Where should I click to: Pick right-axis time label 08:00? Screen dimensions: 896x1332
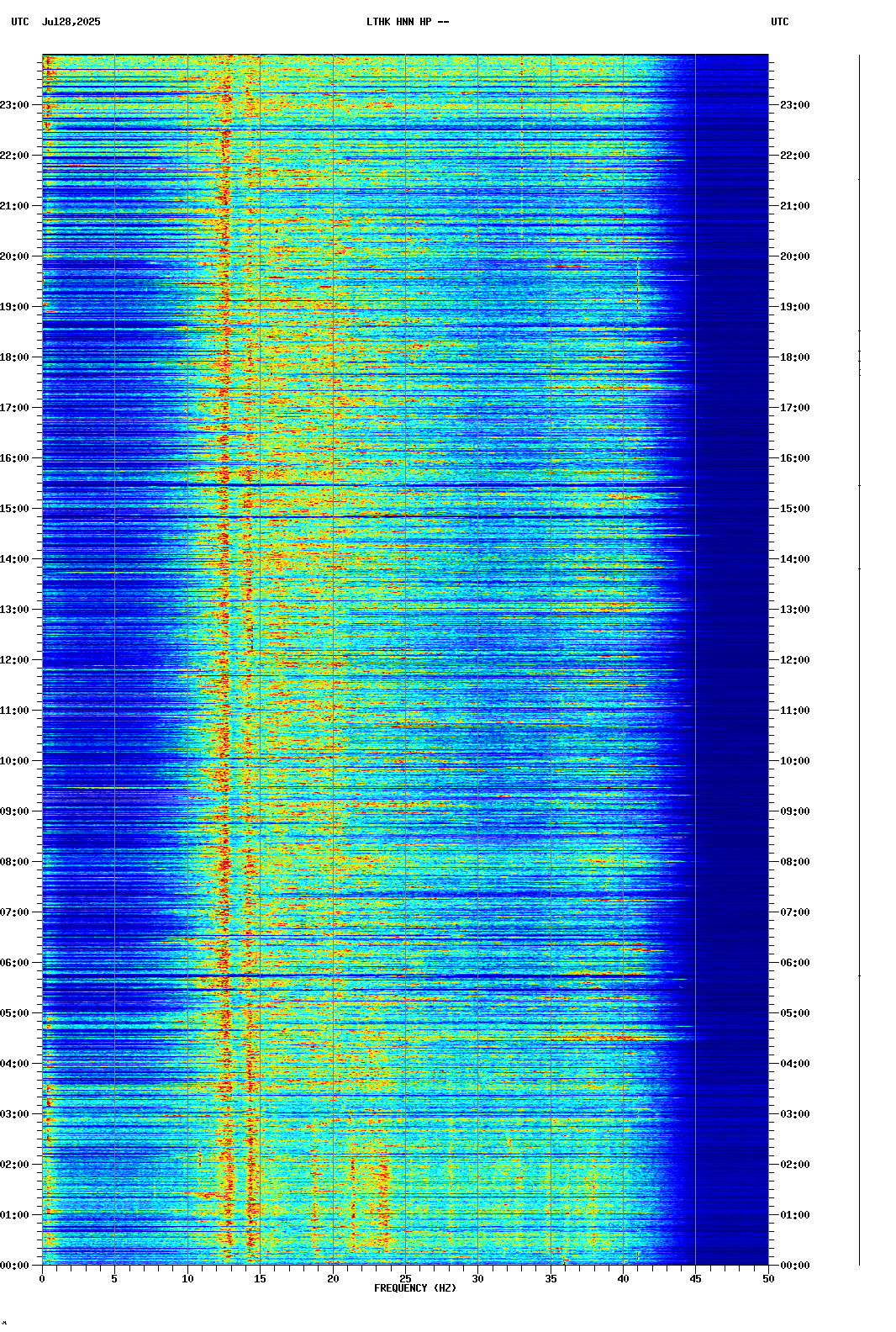(795, 862)
